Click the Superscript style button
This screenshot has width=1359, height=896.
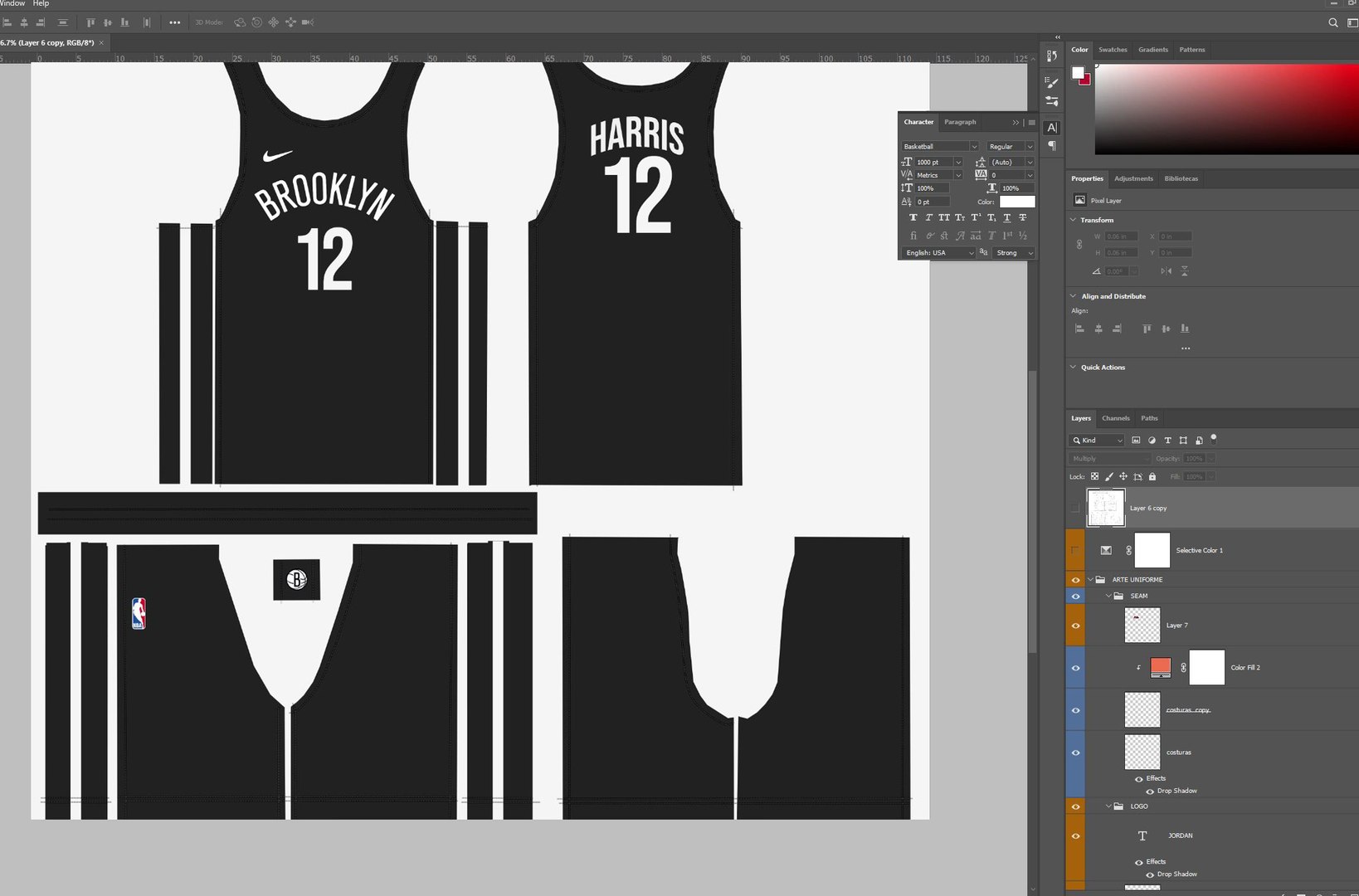[x=976, y=217]
